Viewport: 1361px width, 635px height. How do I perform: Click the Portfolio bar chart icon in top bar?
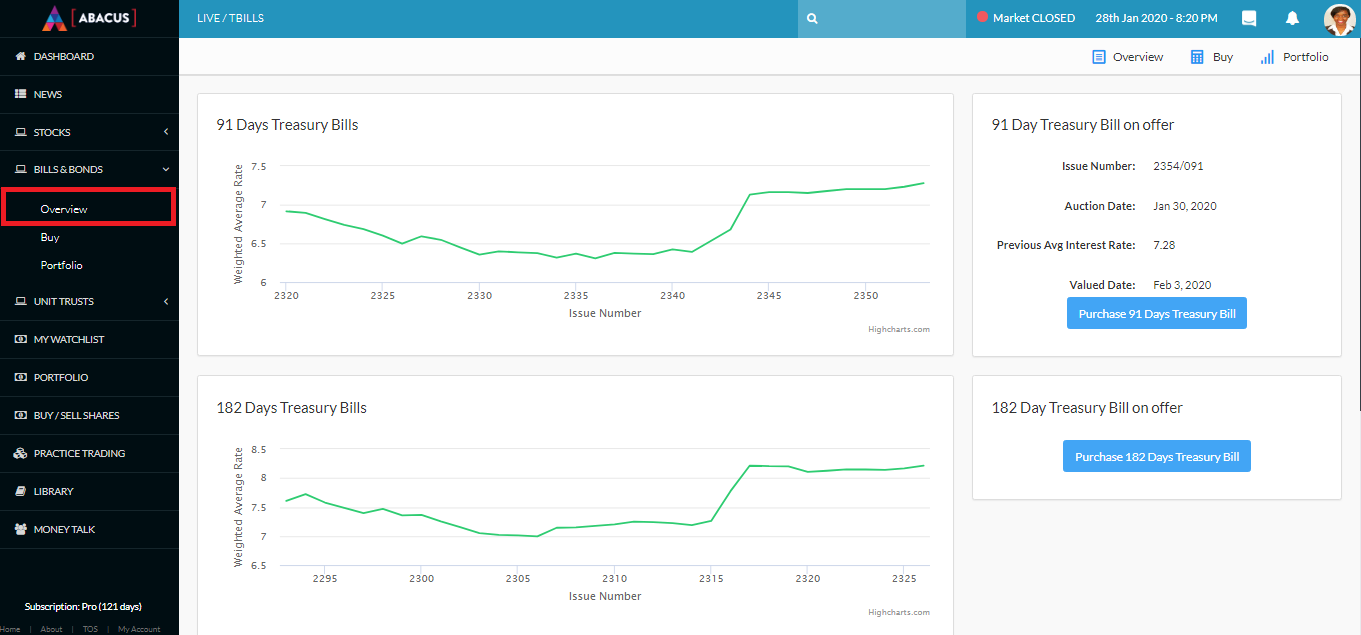pyautogui.click(x=1267, y=57)
